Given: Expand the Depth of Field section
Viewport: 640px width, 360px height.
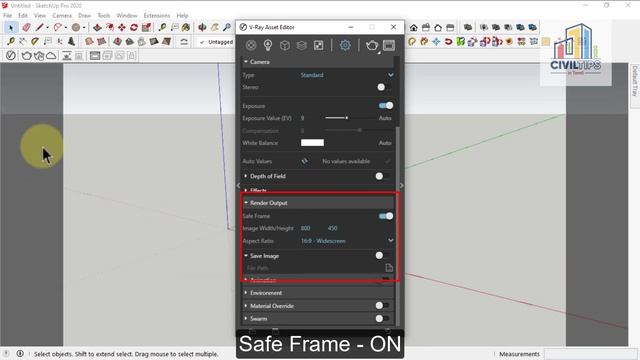Looking at the screenshot, I should coord(246,176).
